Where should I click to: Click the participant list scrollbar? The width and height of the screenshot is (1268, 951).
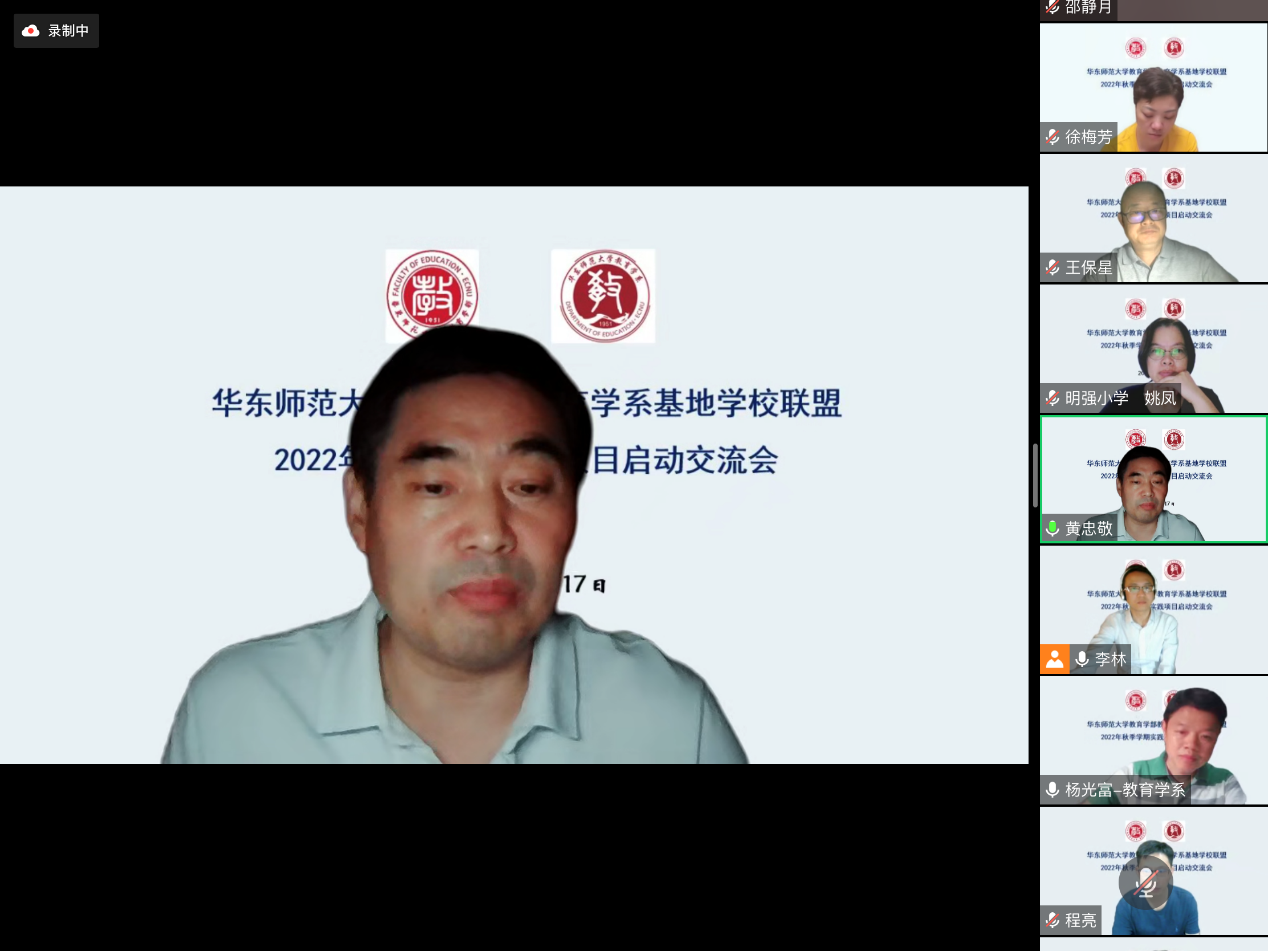pyautogui.click(x=1035, y=475)
